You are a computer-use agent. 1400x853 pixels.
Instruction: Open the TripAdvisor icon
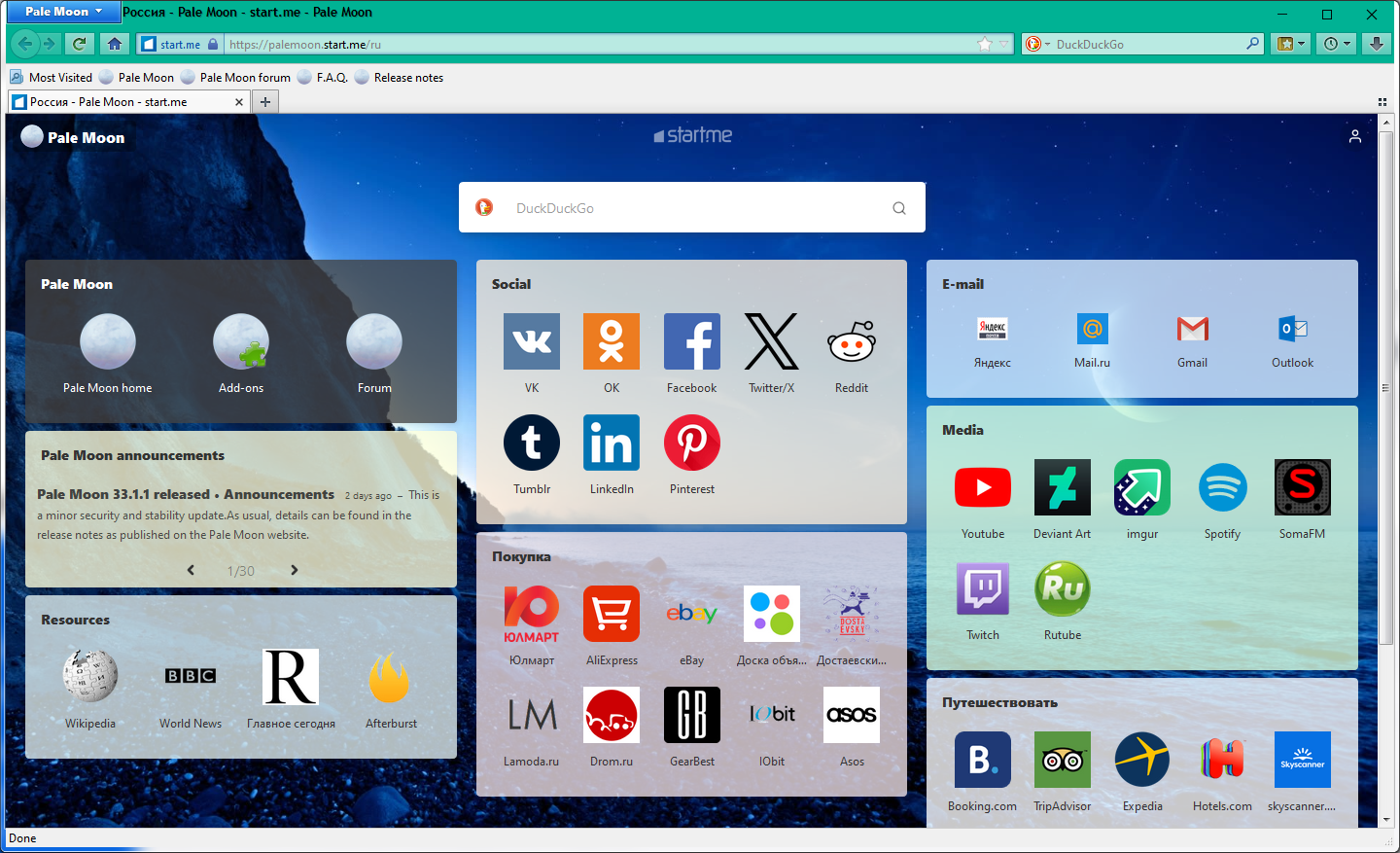[x=1063, y=760]
